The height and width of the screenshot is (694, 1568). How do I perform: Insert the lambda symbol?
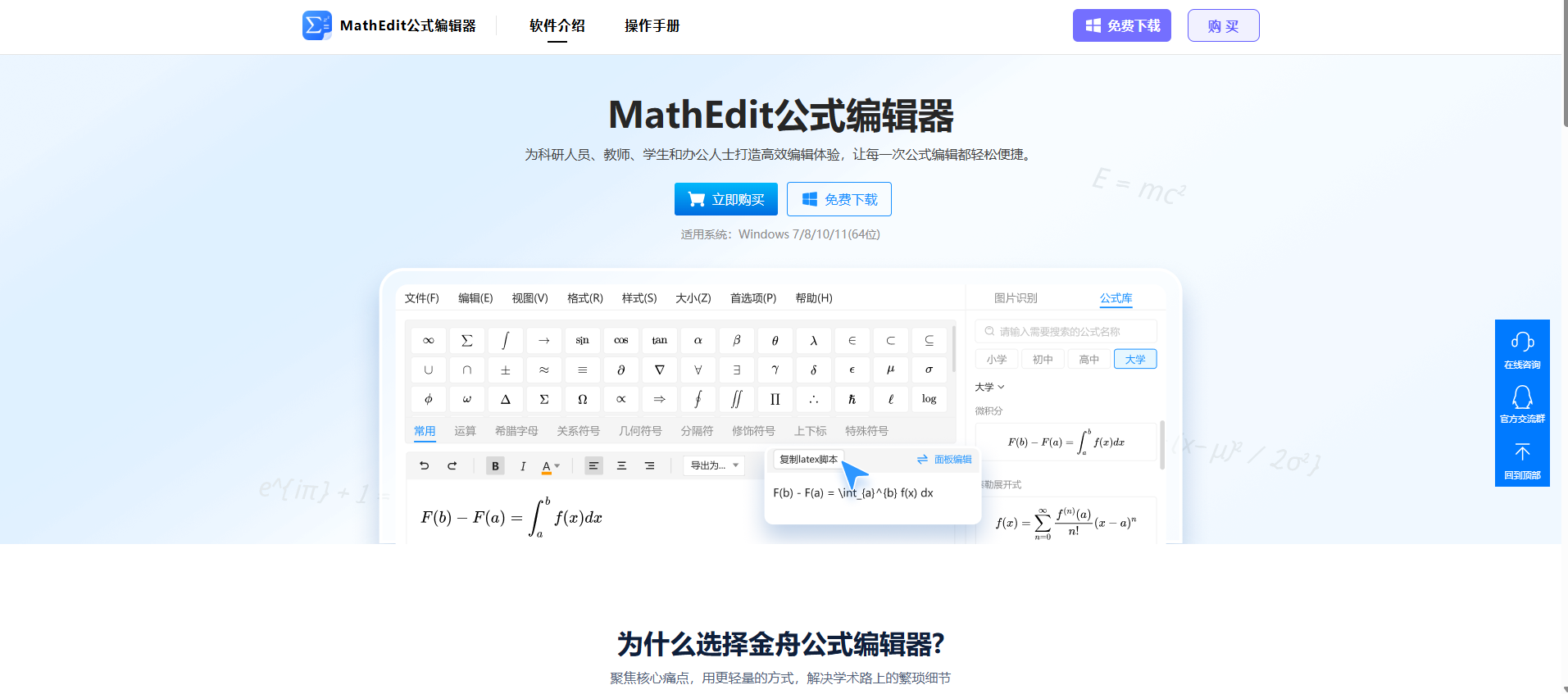coord(813,340)
